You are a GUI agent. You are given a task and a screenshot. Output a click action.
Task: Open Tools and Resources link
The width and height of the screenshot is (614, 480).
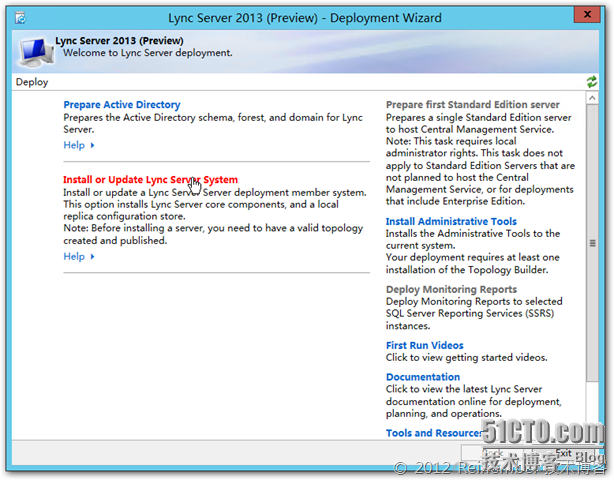[x=434, y=433]
